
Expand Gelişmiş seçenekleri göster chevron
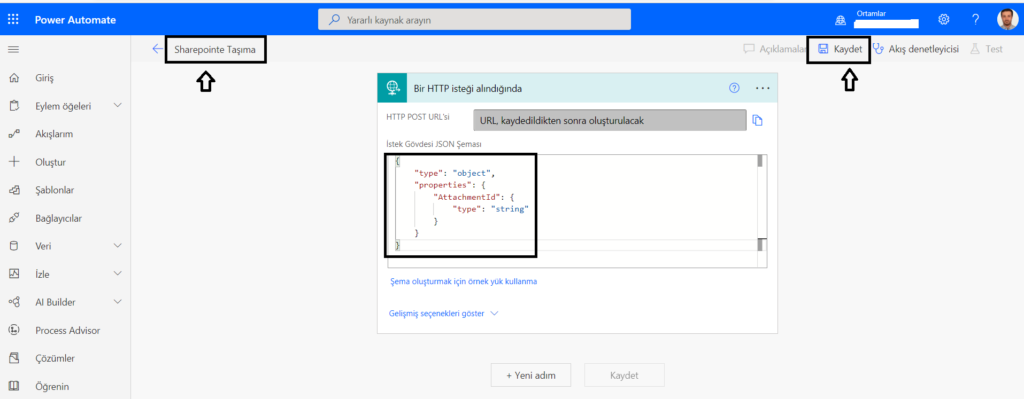coord(494,313)
